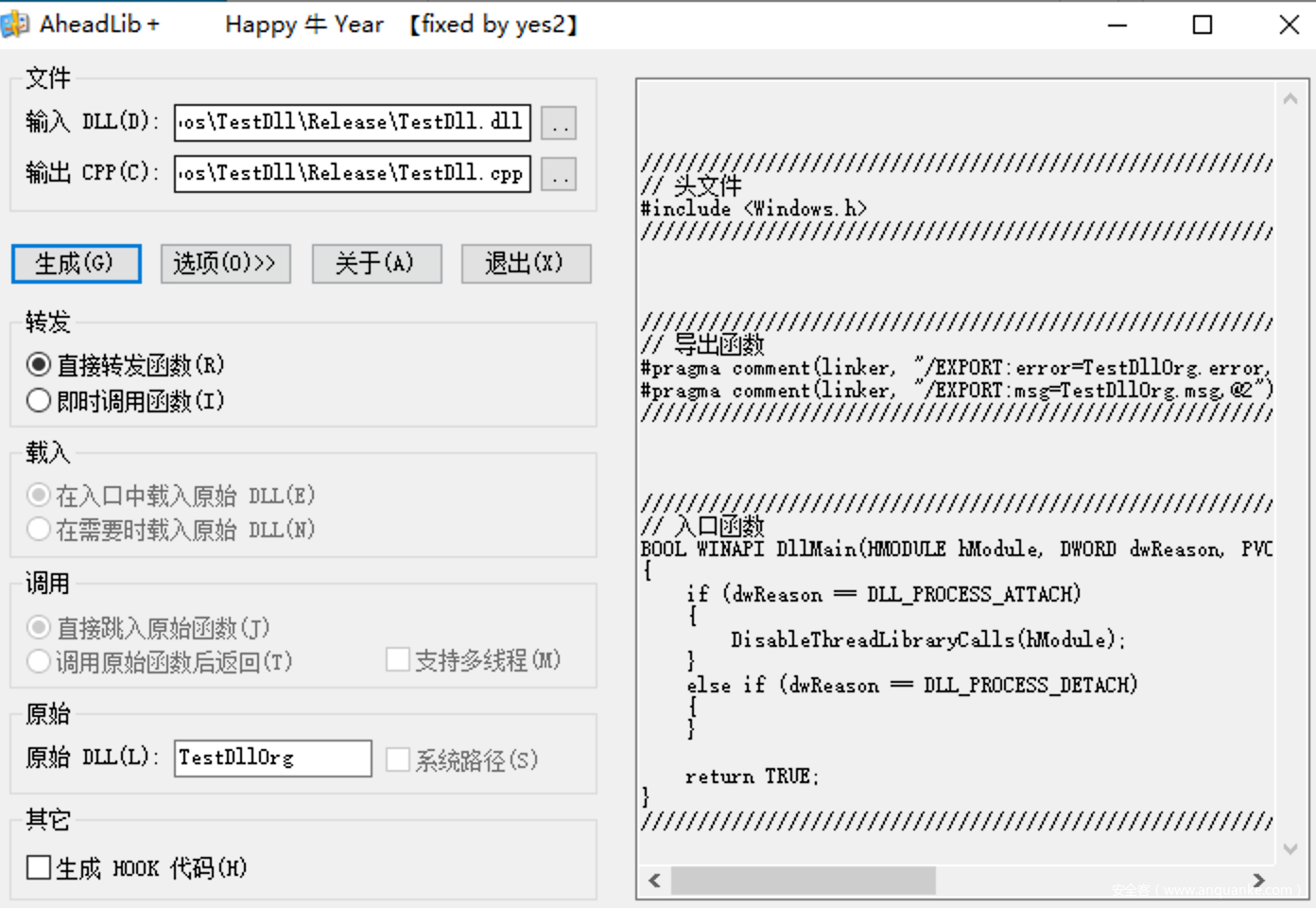Click the horizontal scrollbar thumb in code preview
Screen dimensions: 1316x908
[804, 881]
